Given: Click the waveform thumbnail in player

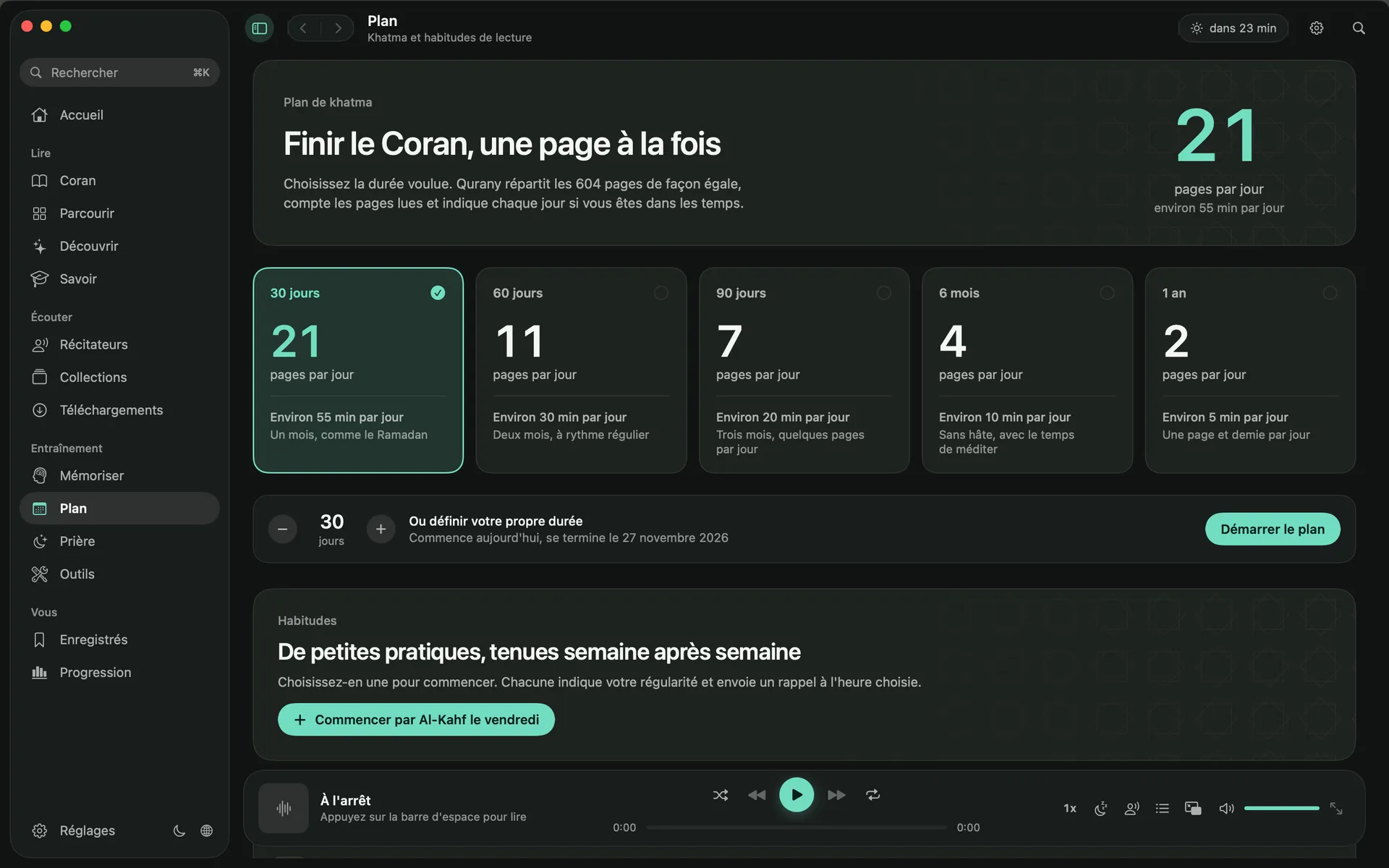Looking at the screenshot, I should (x=284, y=808).
